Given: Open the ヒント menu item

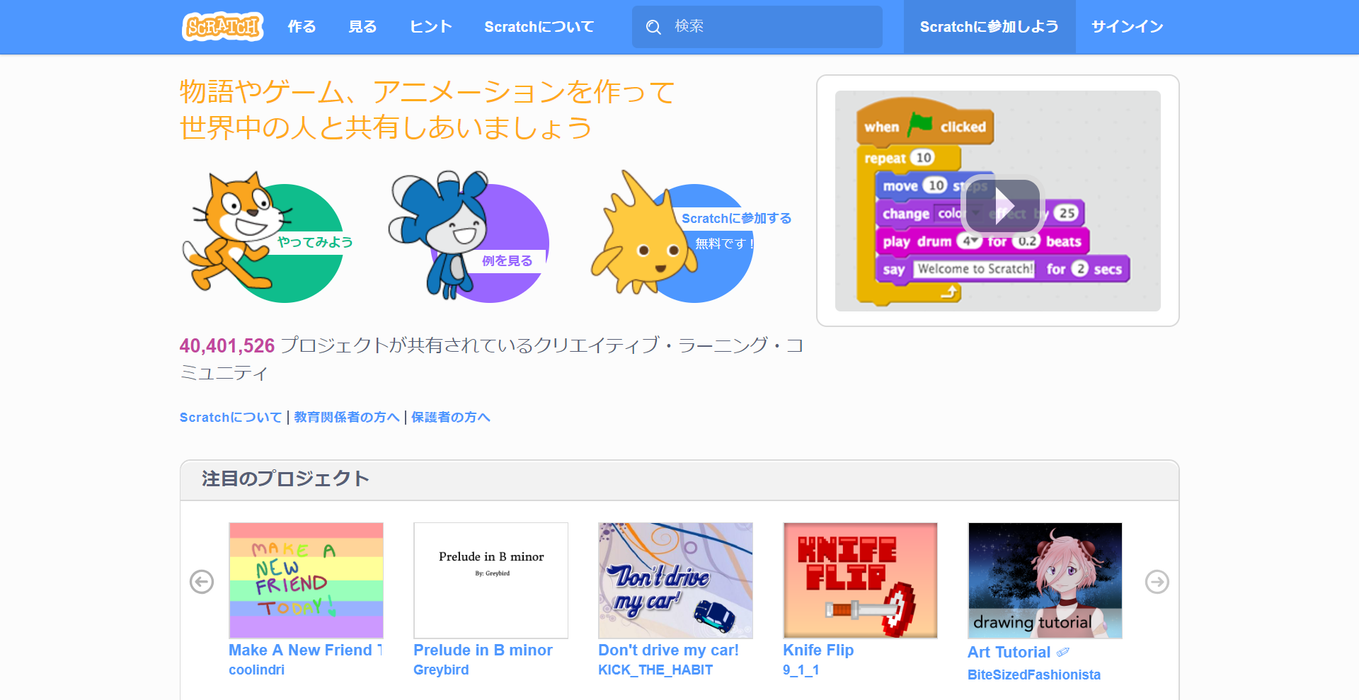Looking at the screenshot, I should (431, 27).
